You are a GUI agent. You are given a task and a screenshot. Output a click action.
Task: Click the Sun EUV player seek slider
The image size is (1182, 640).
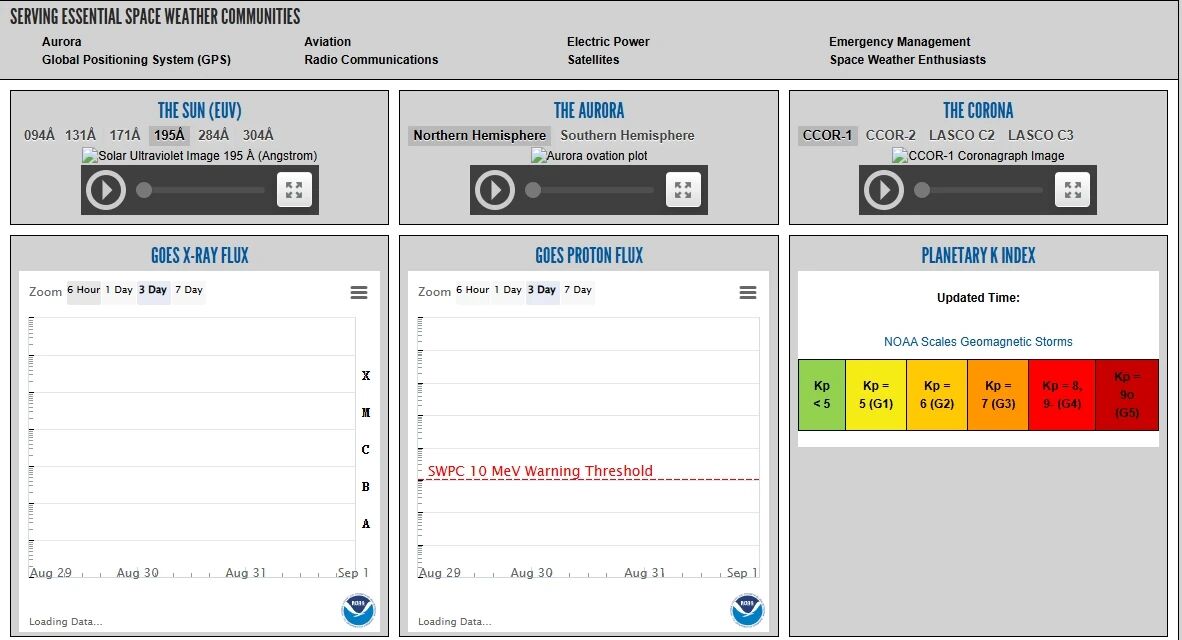coord(201,190)
